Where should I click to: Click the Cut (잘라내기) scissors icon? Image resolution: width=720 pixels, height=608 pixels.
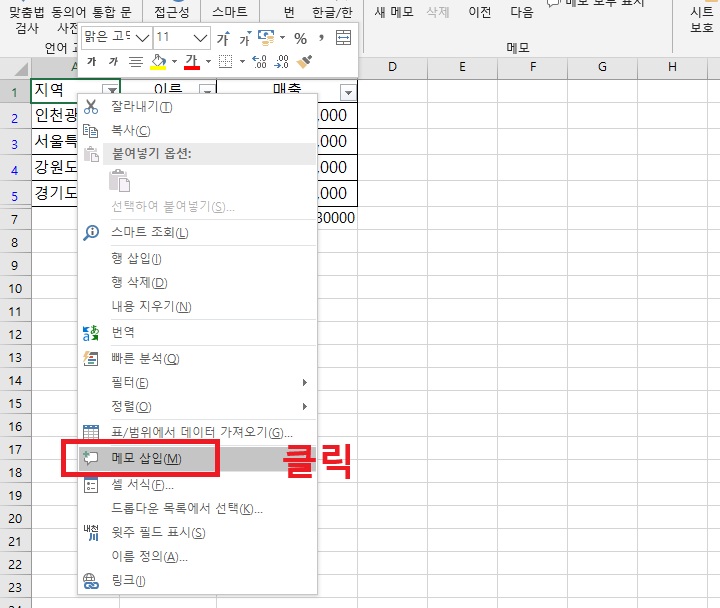(91, 107)
